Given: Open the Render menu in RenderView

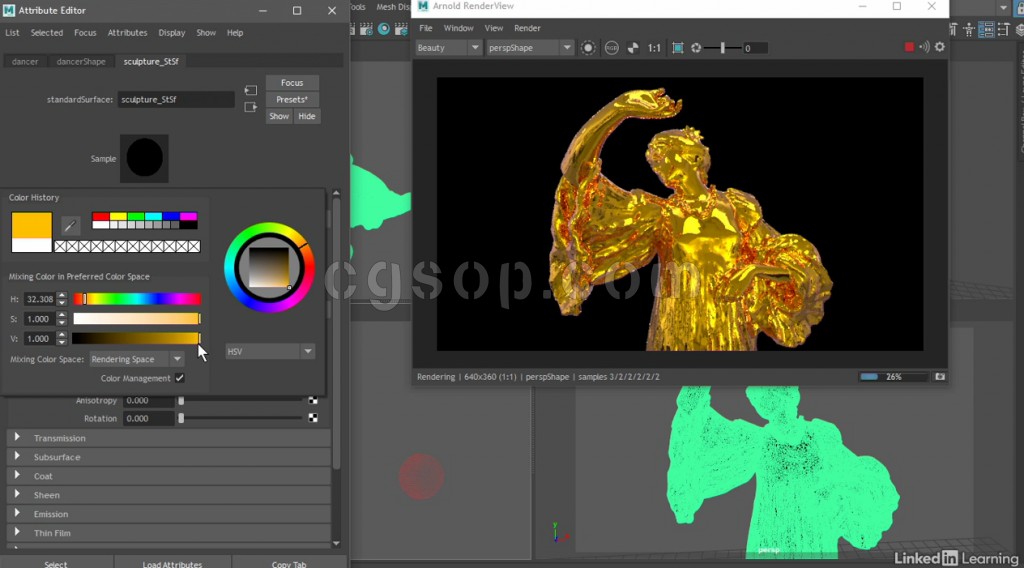Looking at the screenshot, I should [527, 28].
